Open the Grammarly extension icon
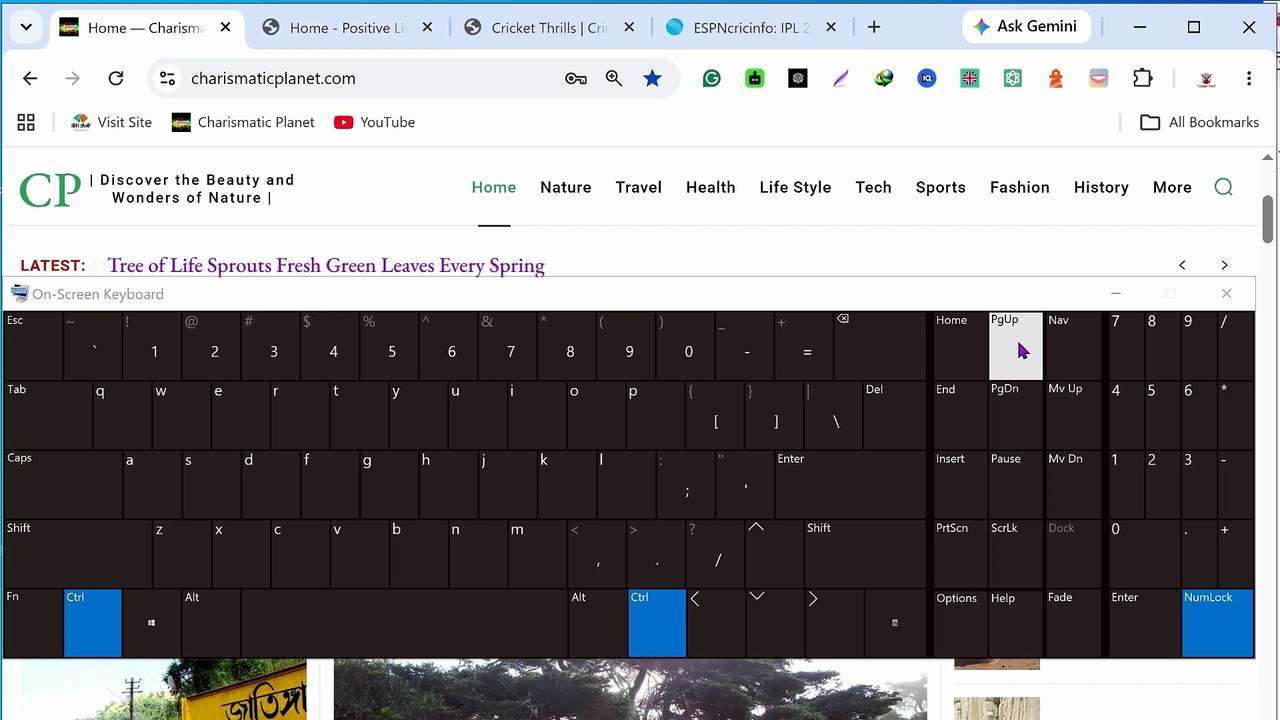This screenshot has width=1280, height=720. click(x=712, y=78)
